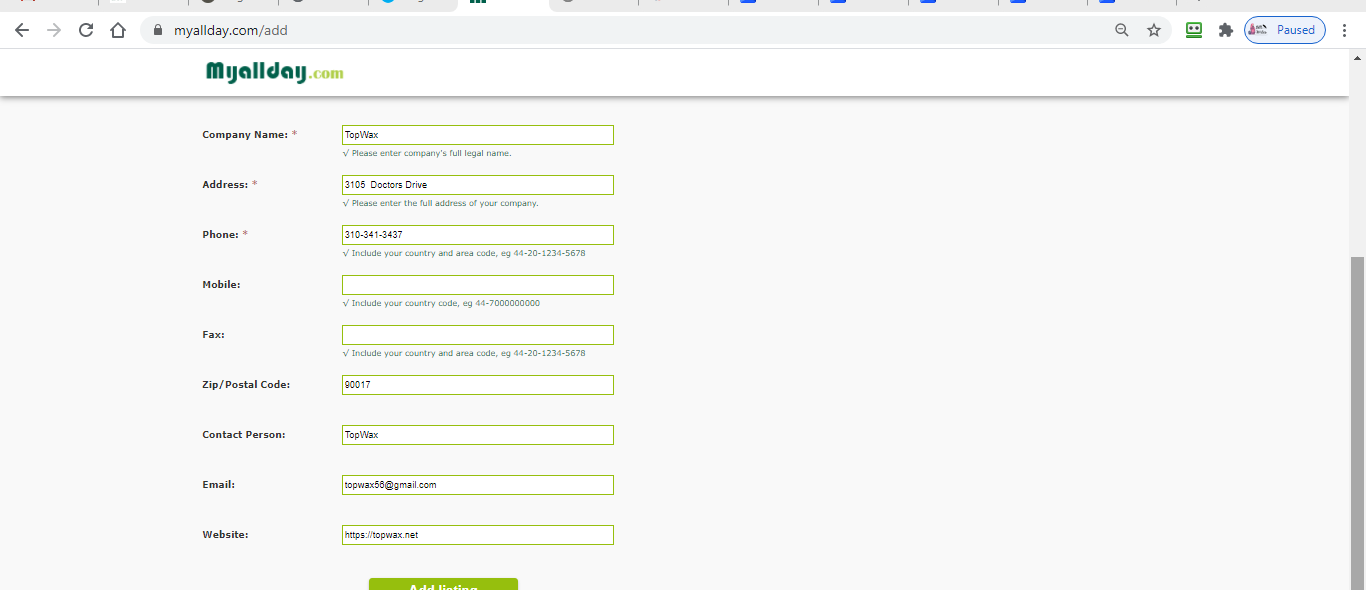This screenshot has width=1366, height=590.
Task: Click the 'Contact Person:' label
Action: click(x=244, y=435)
